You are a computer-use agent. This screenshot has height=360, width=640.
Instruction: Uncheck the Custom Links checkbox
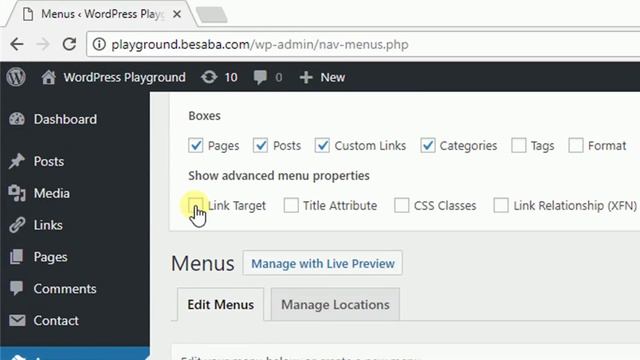322,145
